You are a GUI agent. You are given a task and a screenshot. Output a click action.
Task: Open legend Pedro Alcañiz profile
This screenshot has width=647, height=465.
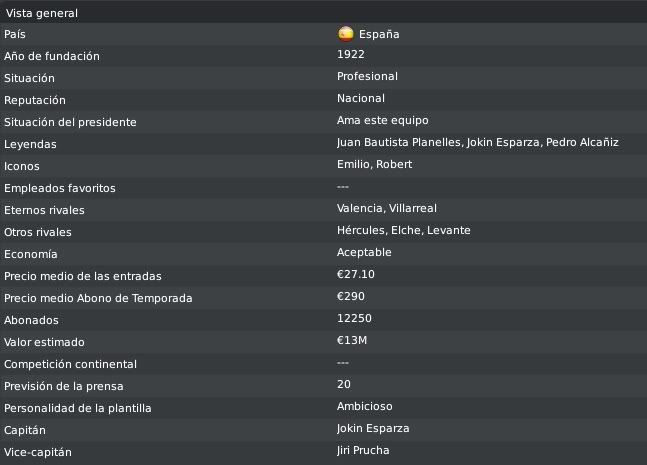pos(582,142)
